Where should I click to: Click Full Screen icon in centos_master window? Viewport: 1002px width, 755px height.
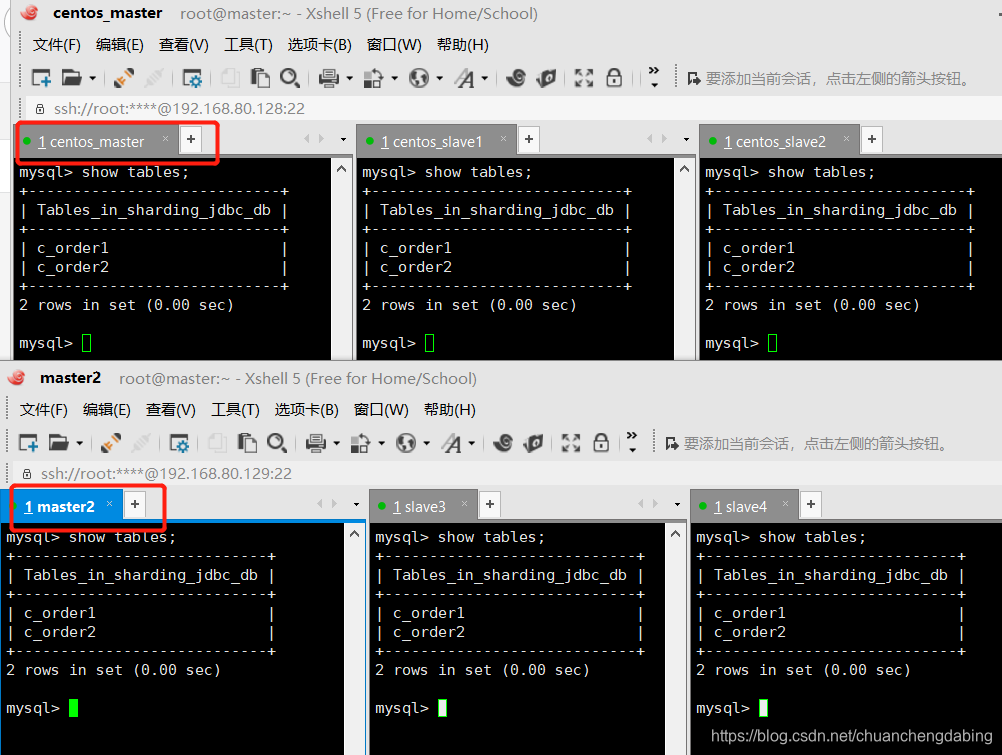pyautogui.click(x=583, y=78)
